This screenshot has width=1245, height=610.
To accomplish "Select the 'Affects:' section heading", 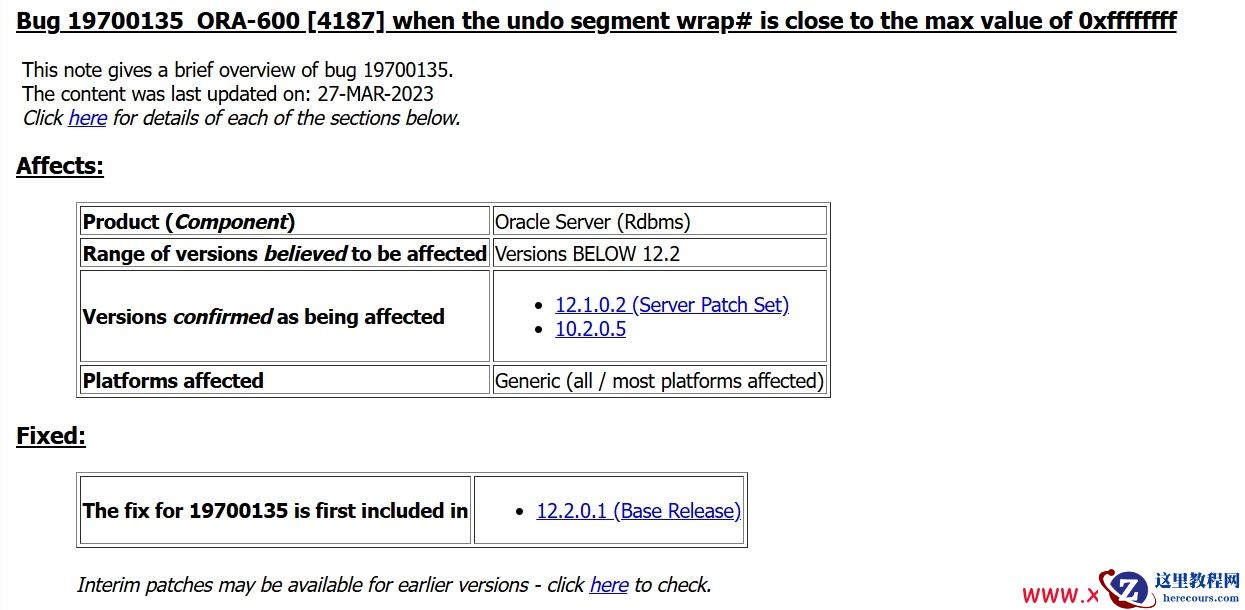I will coord(60,166).
